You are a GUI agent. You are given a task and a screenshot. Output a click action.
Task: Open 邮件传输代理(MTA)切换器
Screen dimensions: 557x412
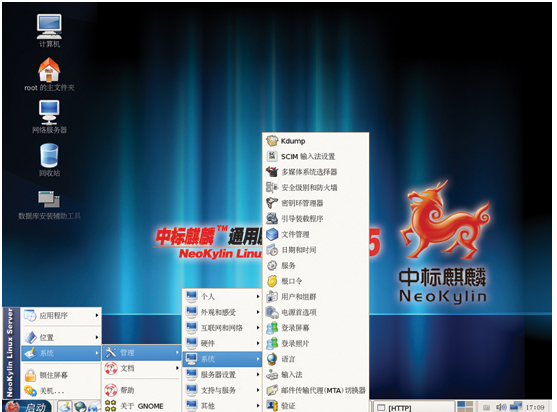(315, 390)
